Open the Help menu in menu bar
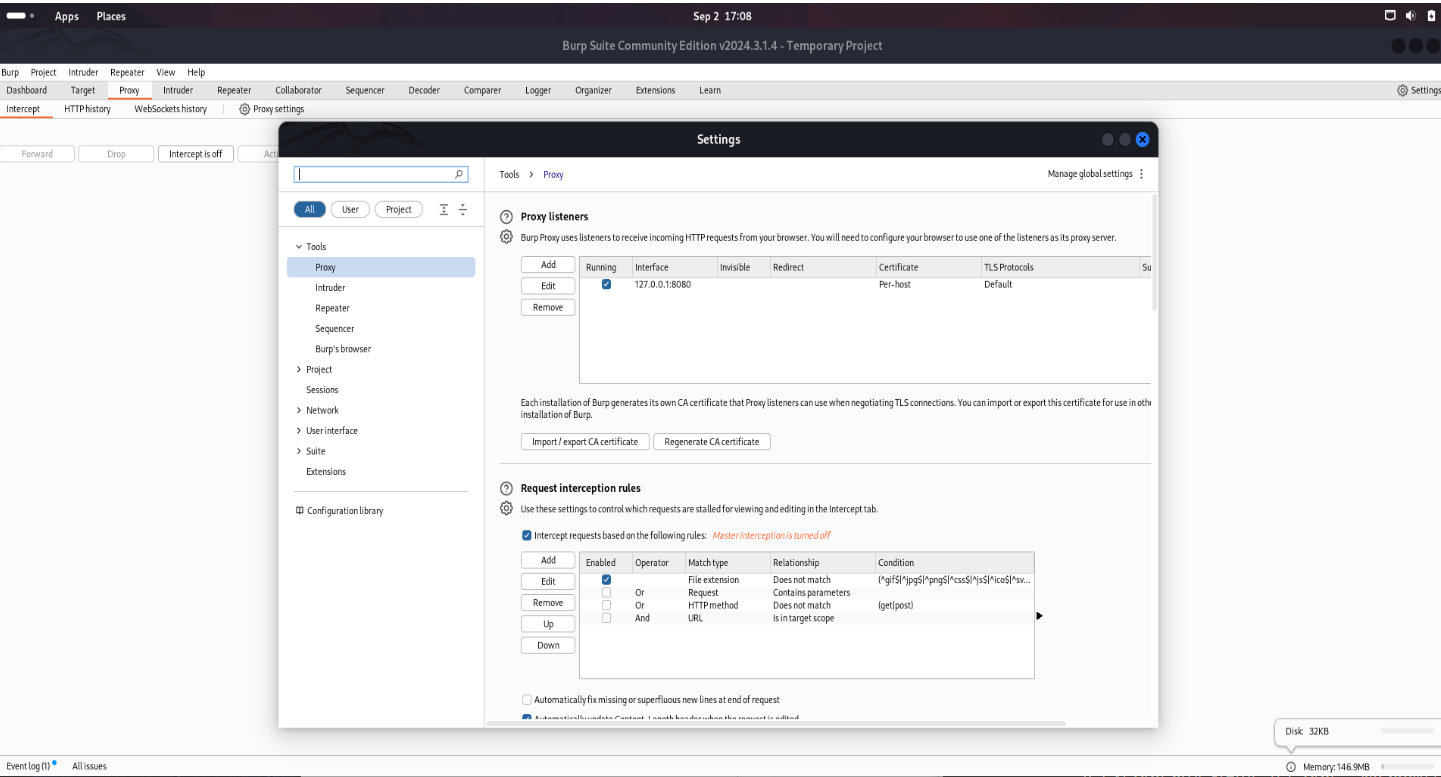This screenshot has width=1441, height=777. [196, 72]
